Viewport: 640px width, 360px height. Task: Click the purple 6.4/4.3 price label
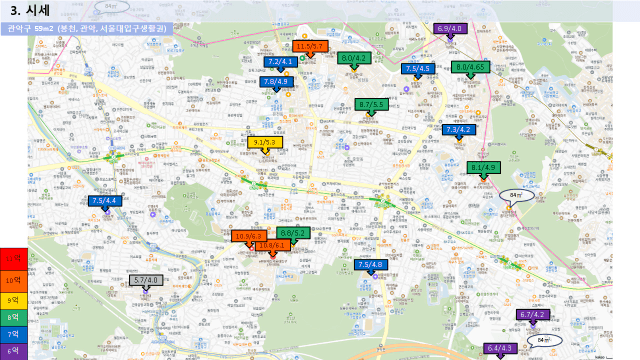coord(500,349)
